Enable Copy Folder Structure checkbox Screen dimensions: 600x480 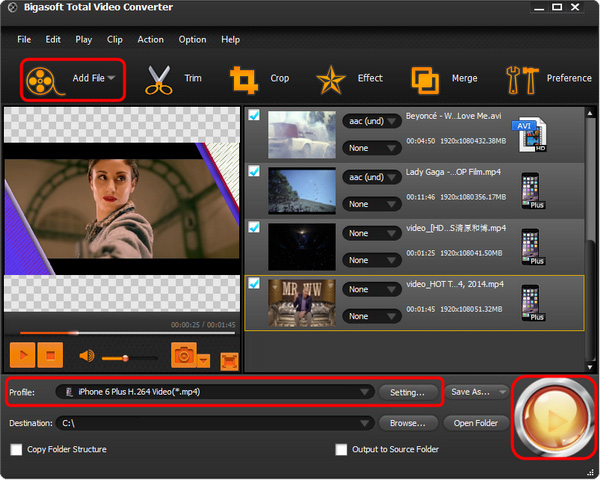click(x=16, y=449)
